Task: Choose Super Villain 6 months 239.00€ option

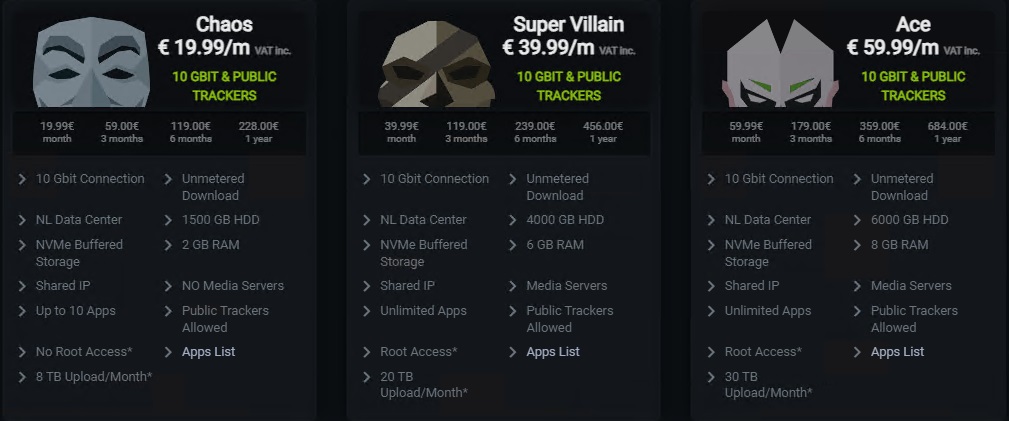Action: click(534, 132)
